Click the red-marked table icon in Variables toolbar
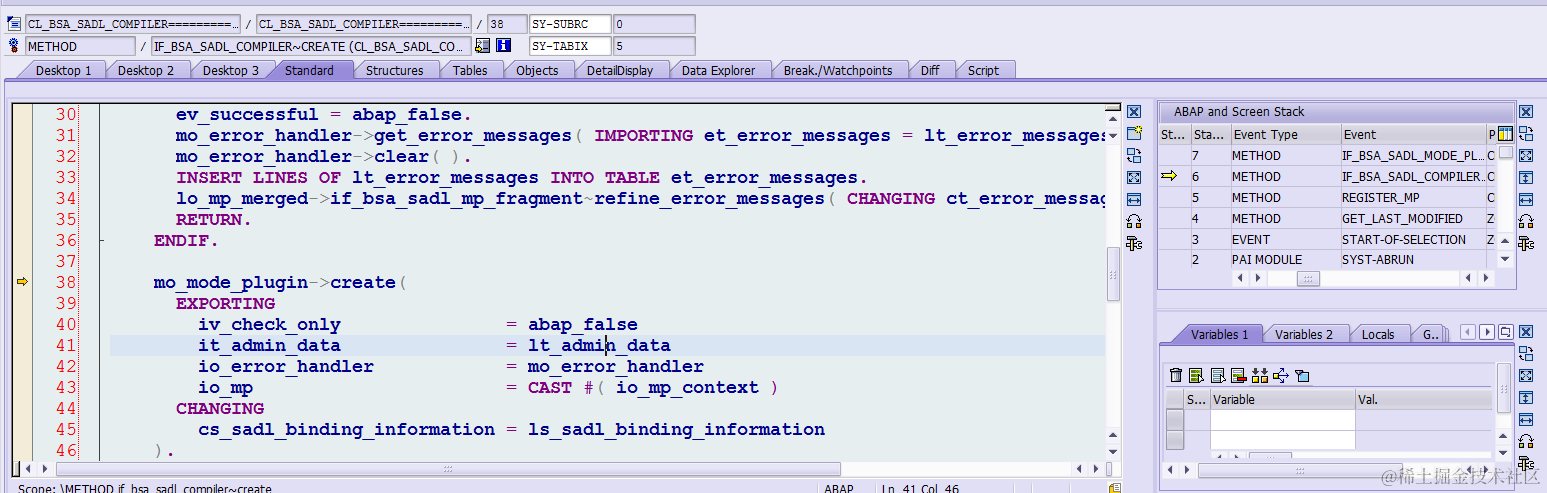Screen dimensions: 1547x493 (x=1239, y=376)
